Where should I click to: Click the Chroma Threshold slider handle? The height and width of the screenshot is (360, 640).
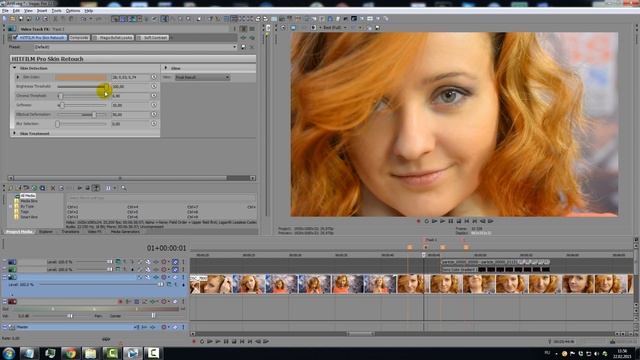click(x=60, y=96)
